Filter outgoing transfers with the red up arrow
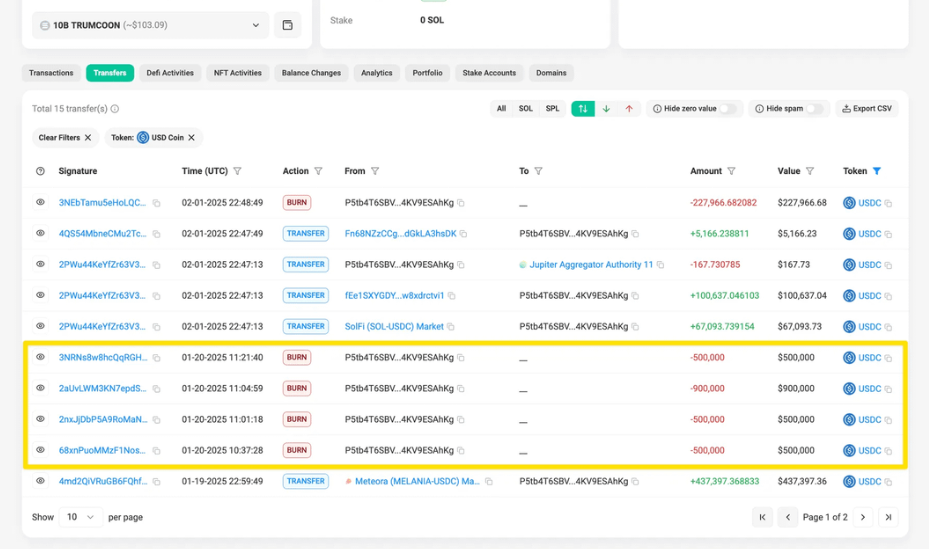Image resolution: width=929 pixels, height=549 pixels. tap(629, 109)
